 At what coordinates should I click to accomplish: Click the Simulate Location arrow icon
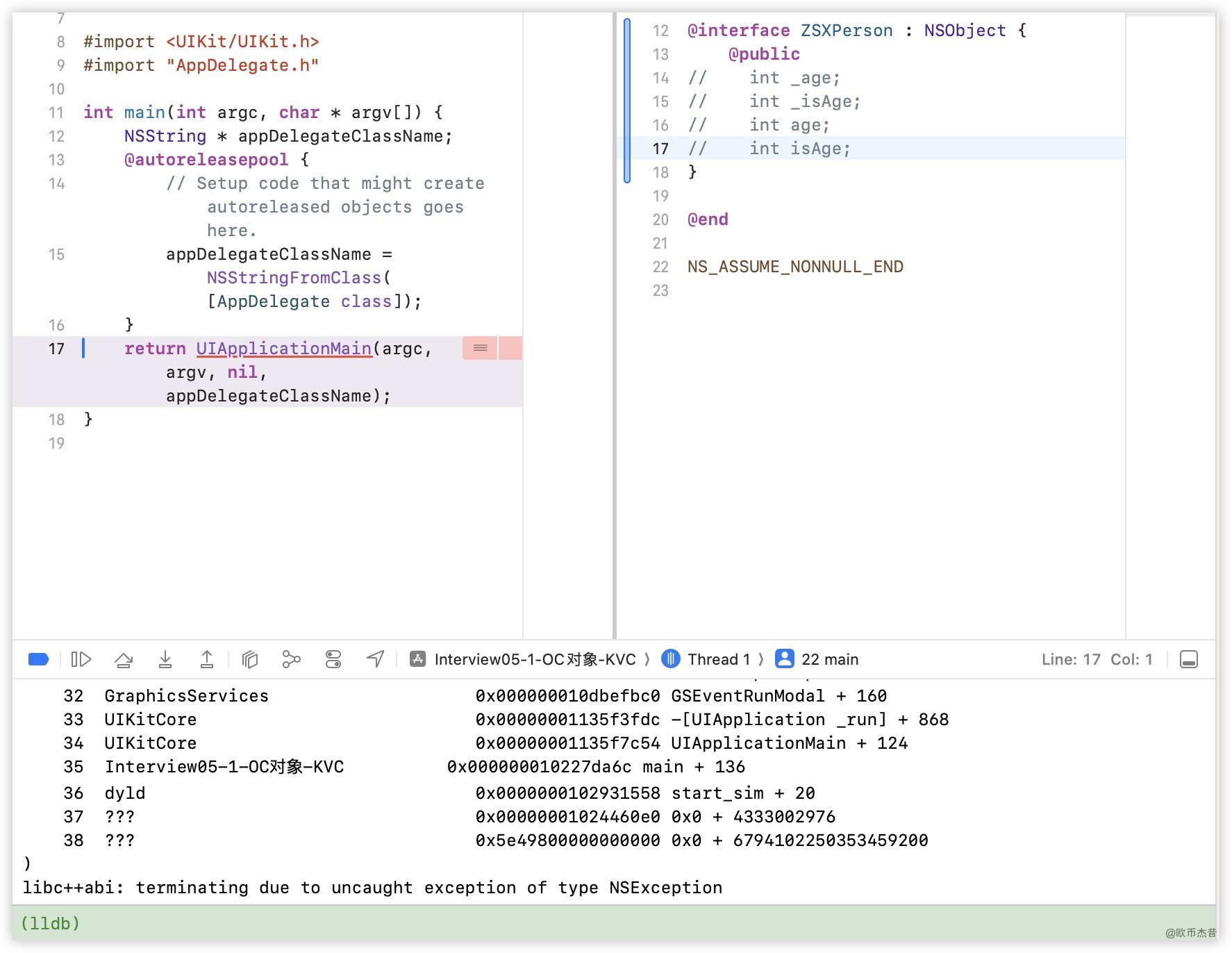tap(376, 659)
